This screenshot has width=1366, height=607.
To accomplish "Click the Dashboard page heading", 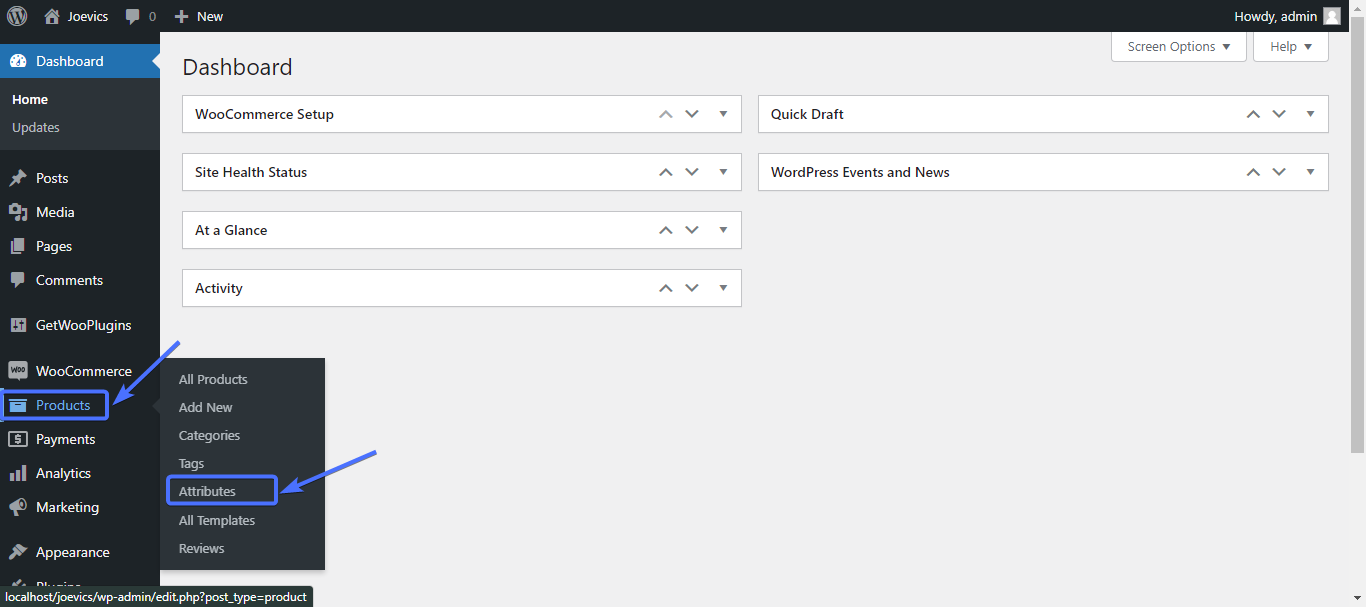I will pyautogui.click(x=237, y=67).
